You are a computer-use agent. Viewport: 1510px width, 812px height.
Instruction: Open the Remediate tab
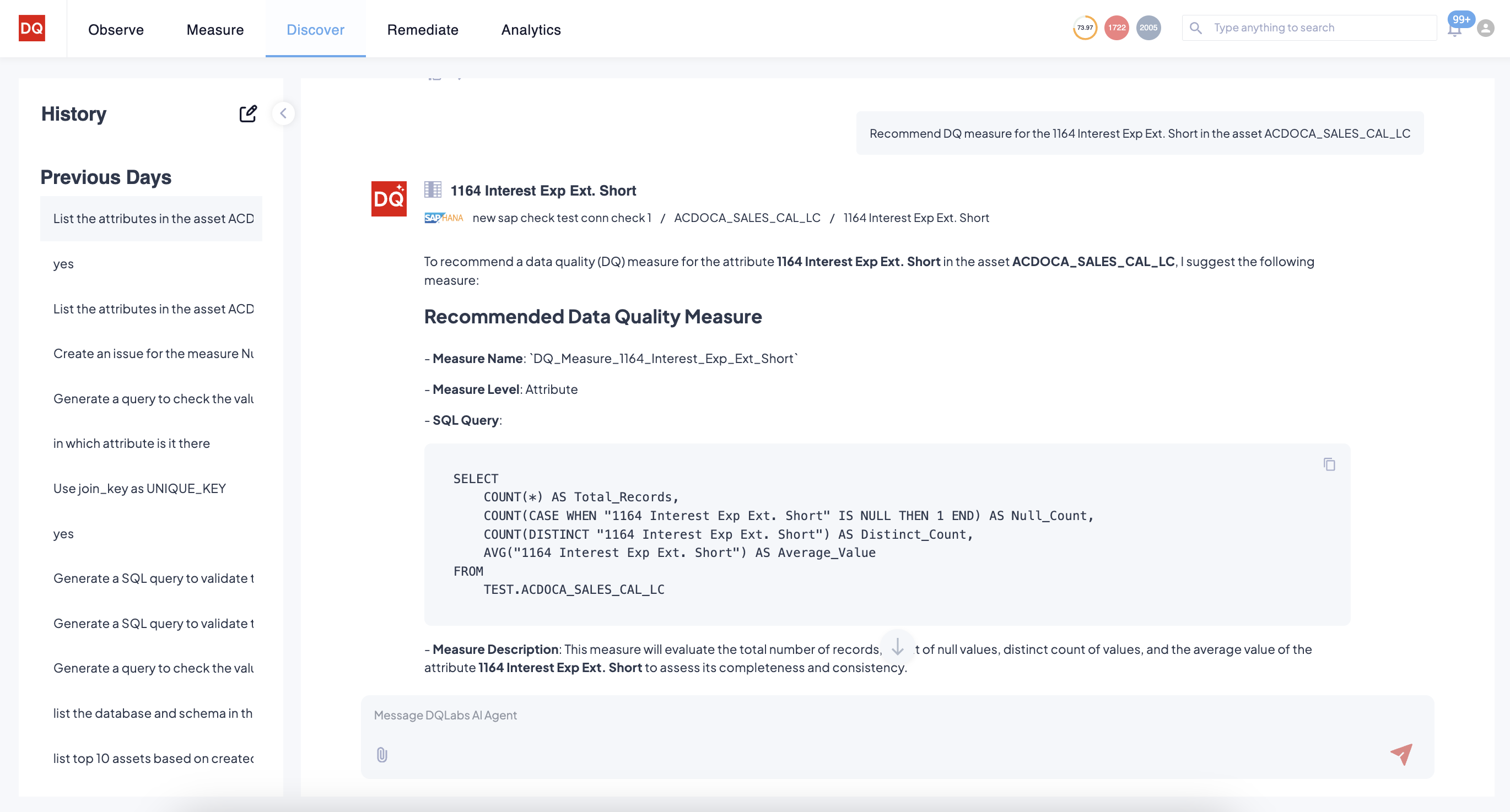tap(423, 29)
